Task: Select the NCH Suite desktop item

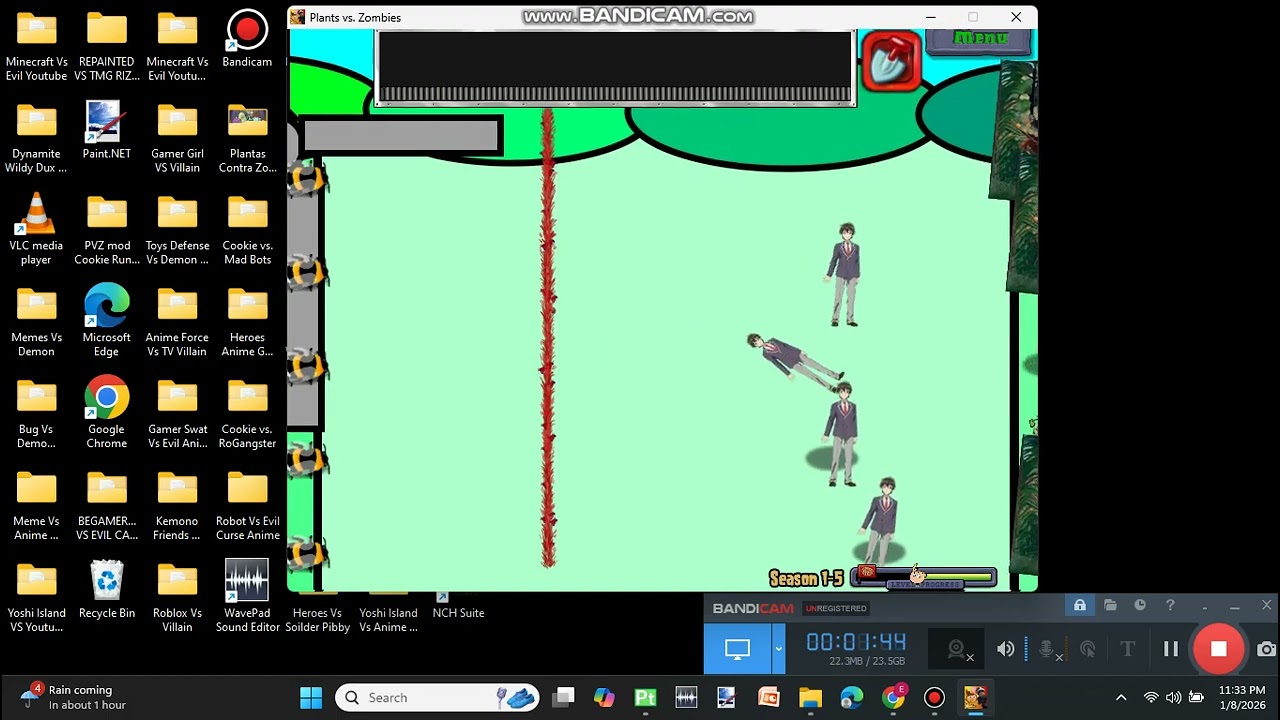Action: click(458, 606)
